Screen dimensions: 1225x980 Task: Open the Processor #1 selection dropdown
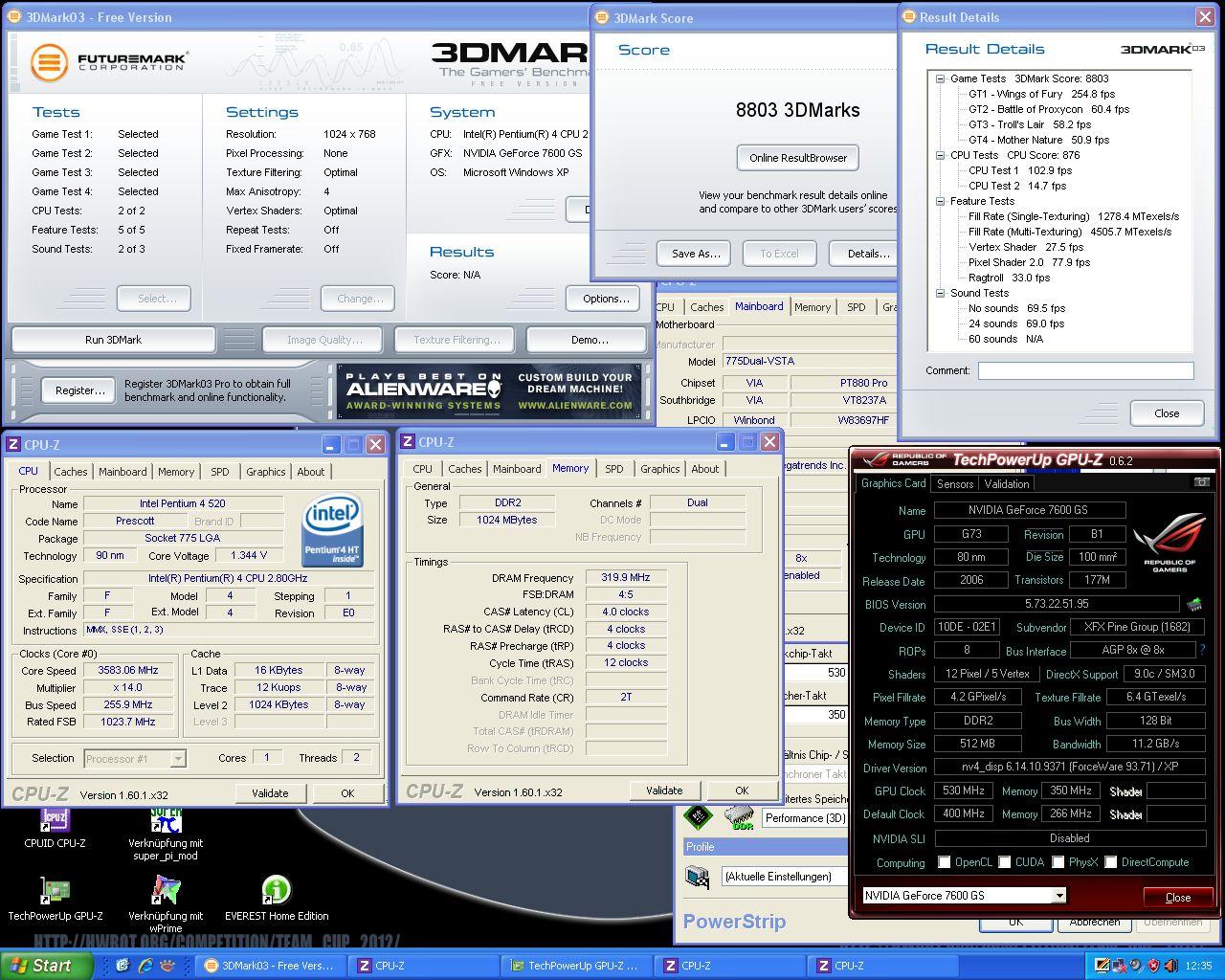pos(178,759)
